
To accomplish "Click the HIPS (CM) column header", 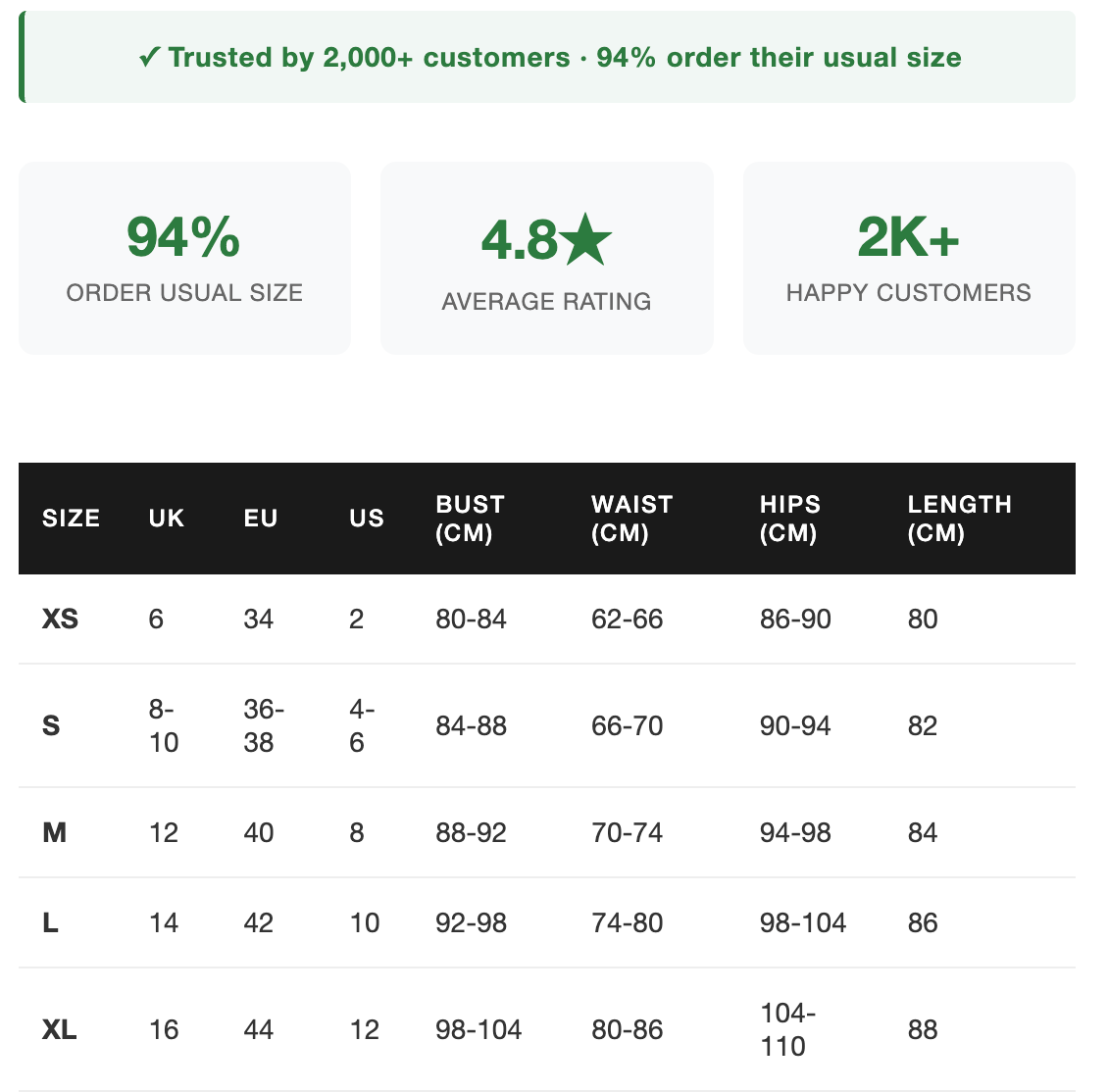I will 789,519.
